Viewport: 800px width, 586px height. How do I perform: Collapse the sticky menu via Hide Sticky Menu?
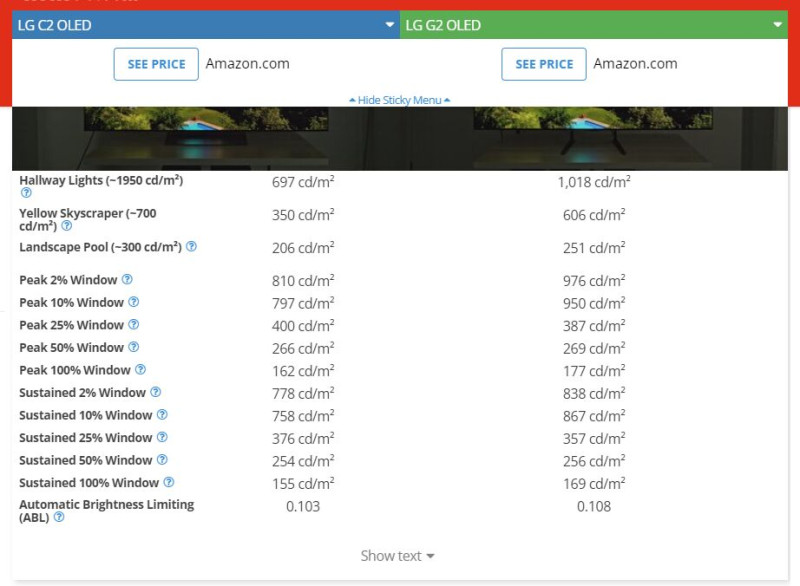399,100
